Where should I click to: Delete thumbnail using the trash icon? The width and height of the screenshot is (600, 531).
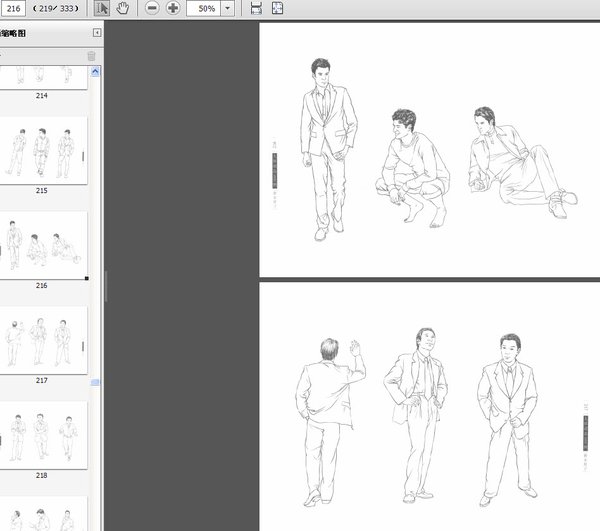[91, 56]
